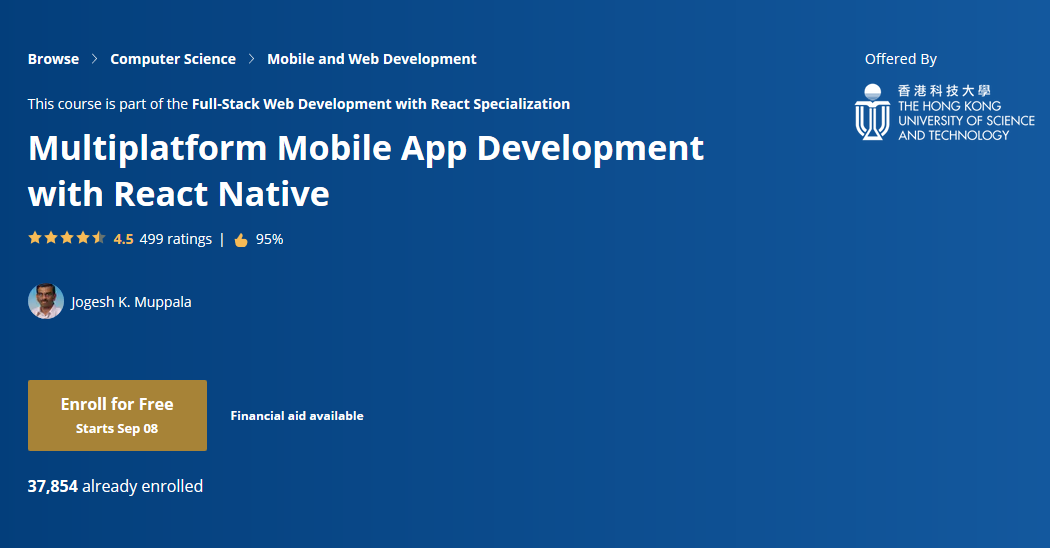Open Full-Stack Web Development with React Specialization link
This screenshot has width=1050, height=550.
point(381,104)
